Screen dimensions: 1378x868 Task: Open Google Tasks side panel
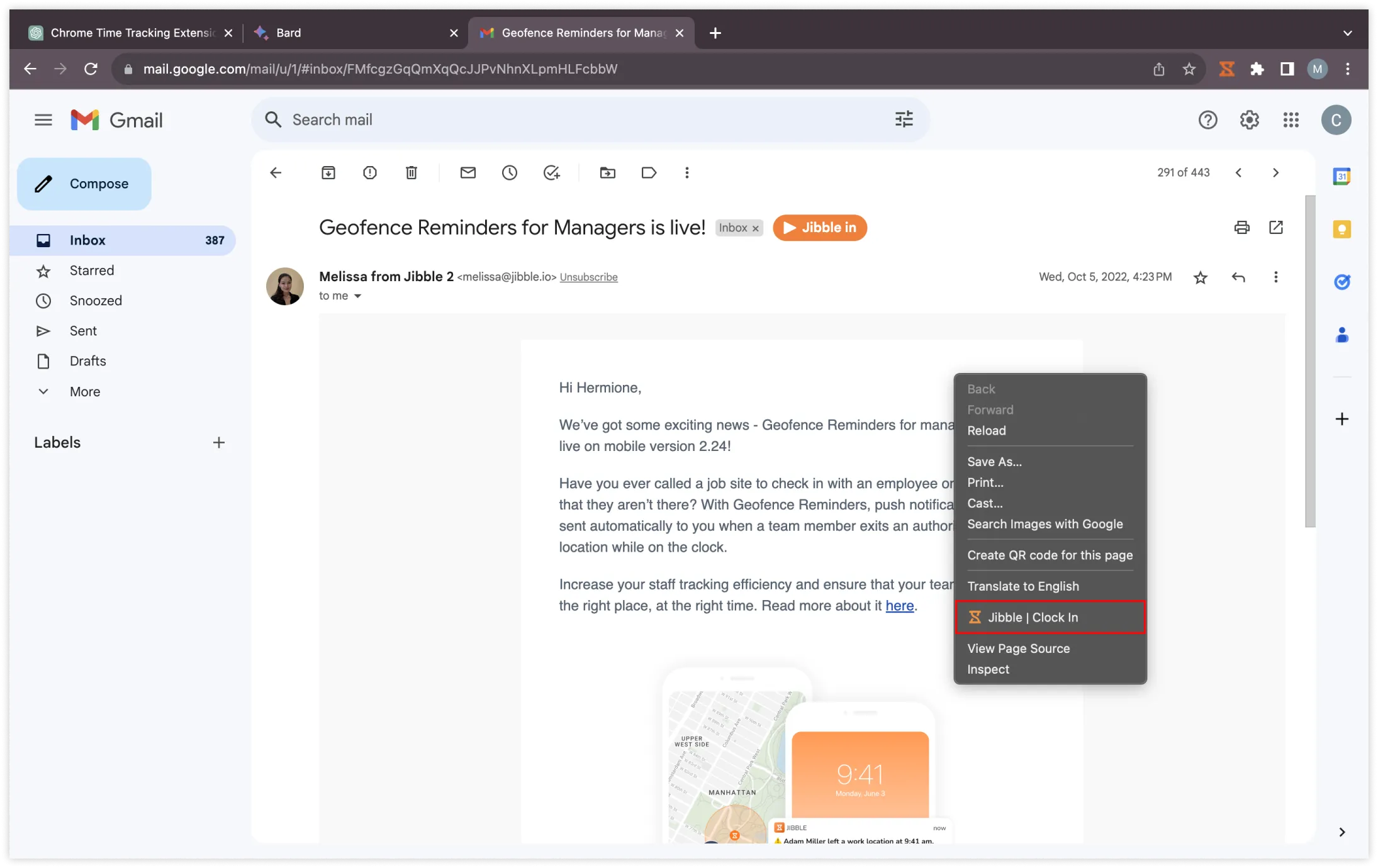(1342, 282)
